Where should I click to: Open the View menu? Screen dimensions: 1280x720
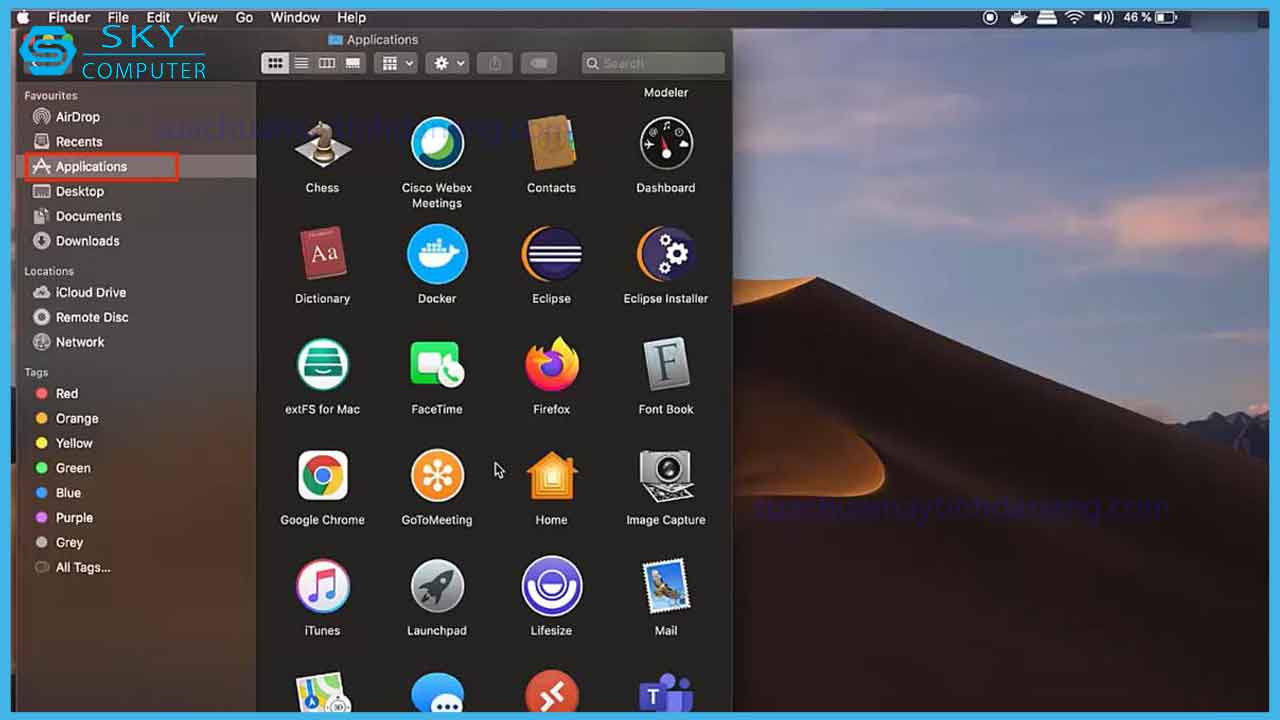[x=203, y=18]
